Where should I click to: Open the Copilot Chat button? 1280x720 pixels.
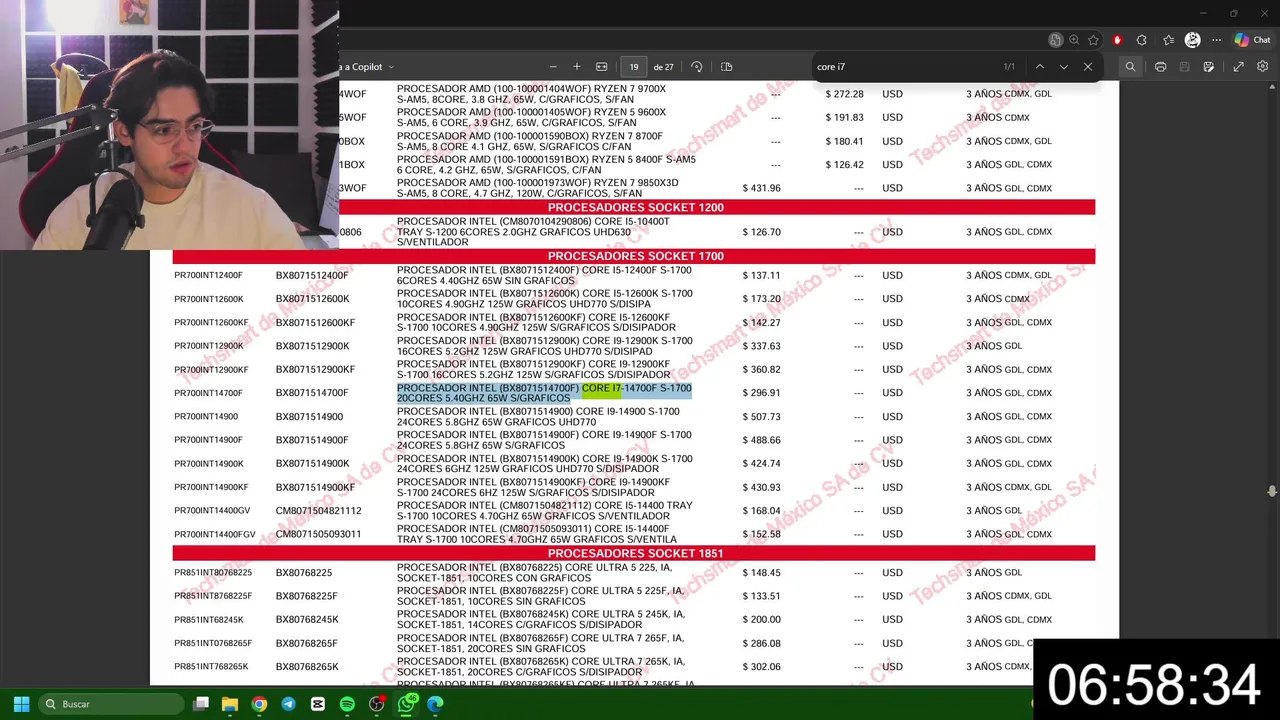point(1252,40)
